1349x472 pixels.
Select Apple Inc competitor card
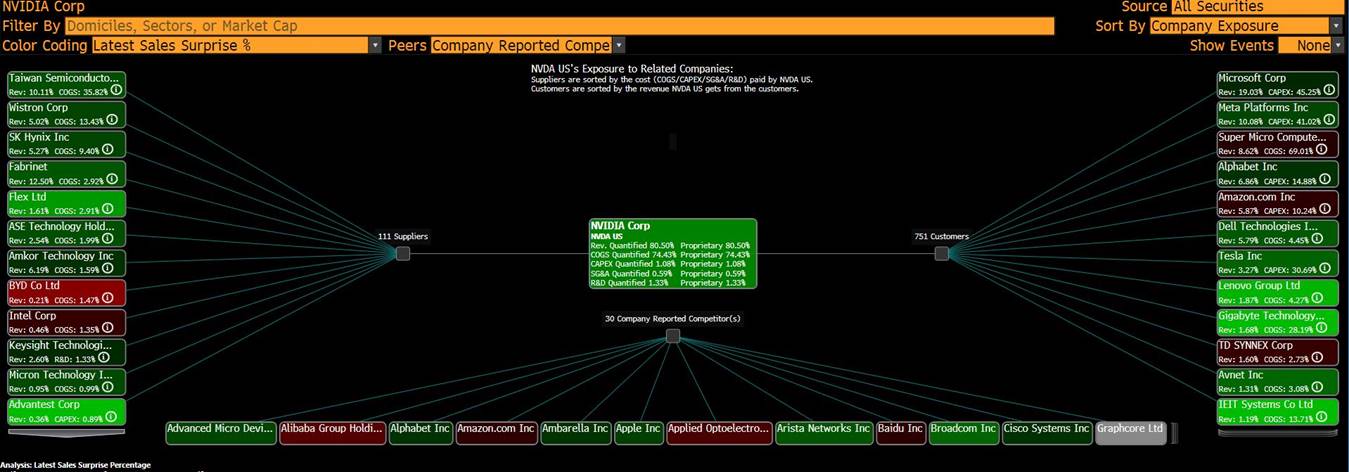(x=639, y=432)
